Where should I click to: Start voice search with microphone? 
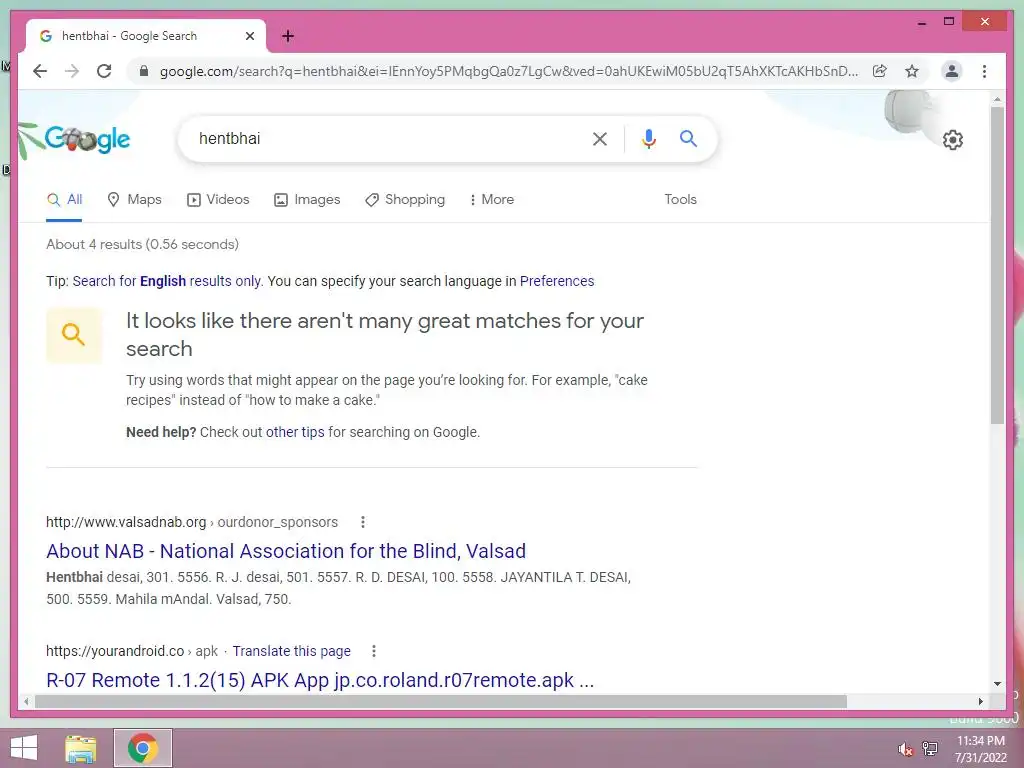point(648,138)
